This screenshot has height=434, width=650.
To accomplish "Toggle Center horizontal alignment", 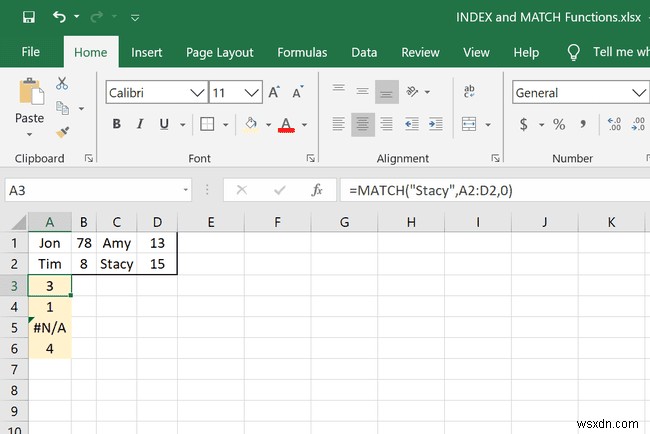I will tap(363, 124).
